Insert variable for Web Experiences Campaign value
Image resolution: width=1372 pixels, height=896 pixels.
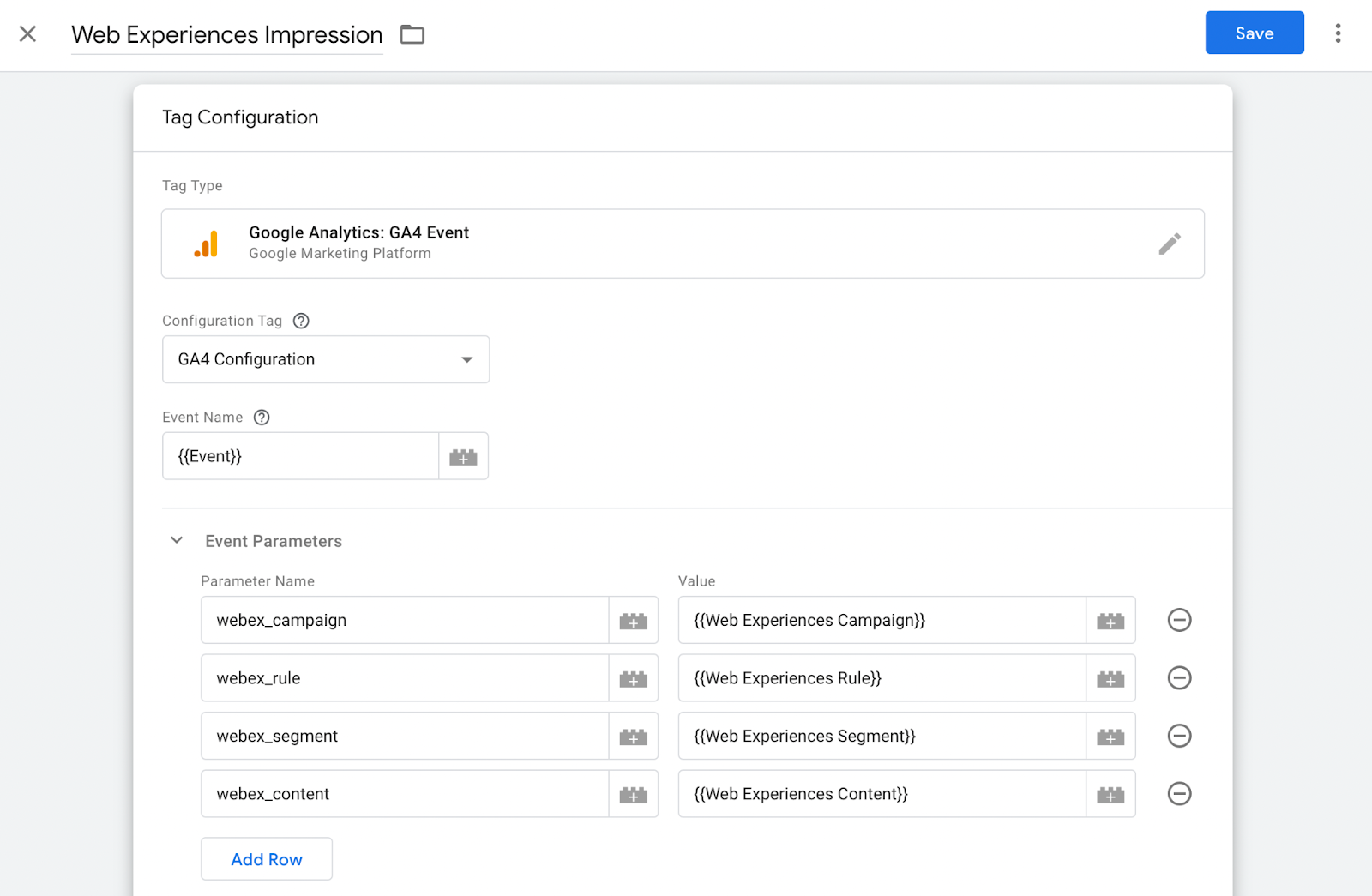pyautogui.click(x=1110, y=621)
